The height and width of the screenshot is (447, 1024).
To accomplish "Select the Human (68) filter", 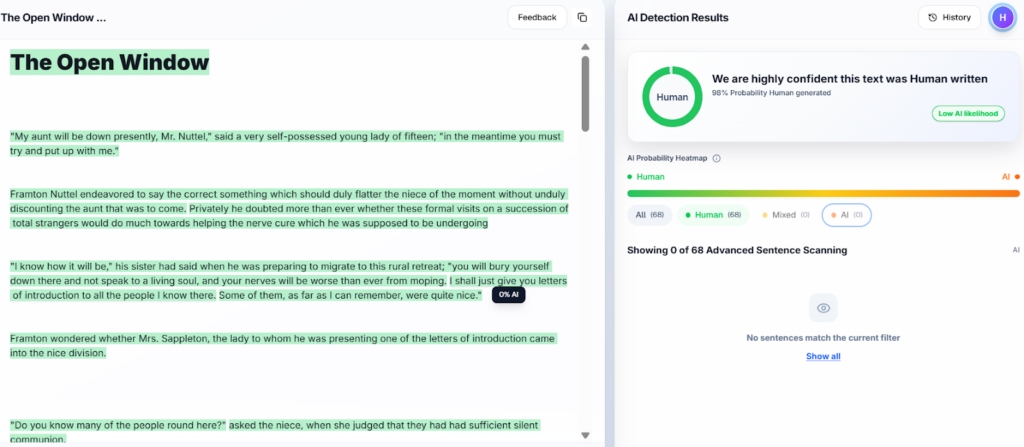I will coord(713,215).
